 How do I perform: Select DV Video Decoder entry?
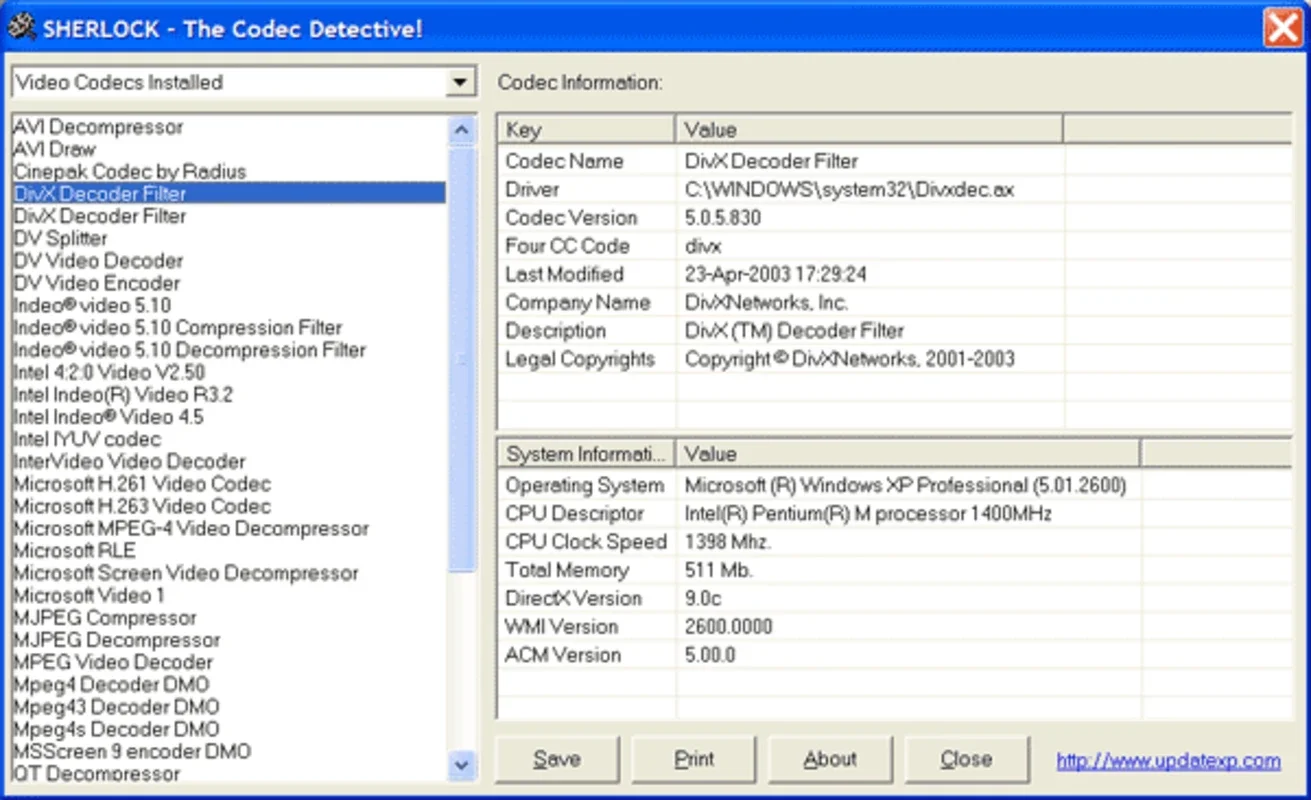[x=229, y=260]
